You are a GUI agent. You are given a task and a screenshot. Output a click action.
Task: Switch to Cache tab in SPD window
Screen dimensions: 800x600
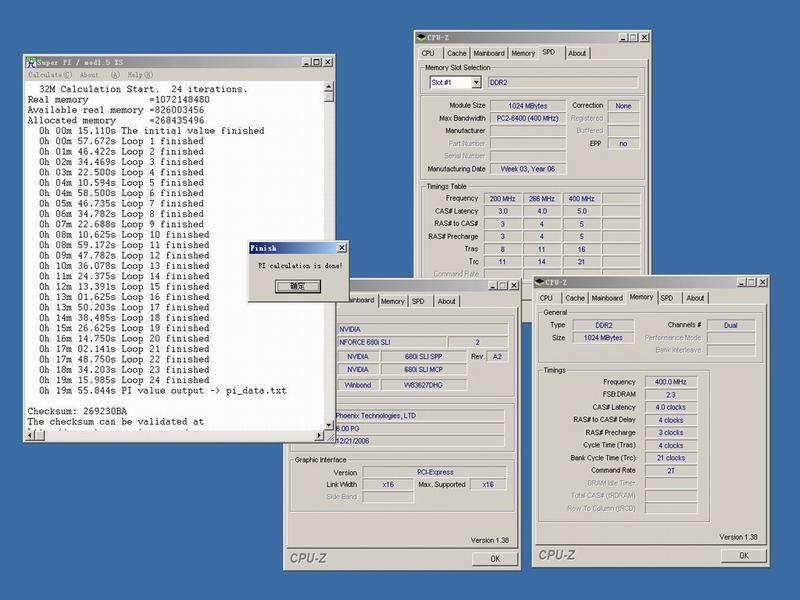coord(457,53)
